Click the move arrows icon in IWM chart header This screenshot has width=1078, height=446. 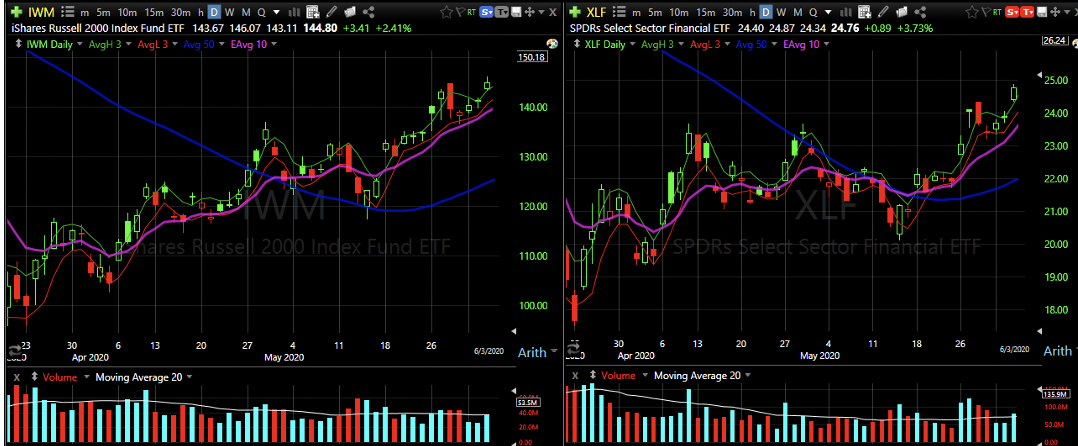(529, 12)
